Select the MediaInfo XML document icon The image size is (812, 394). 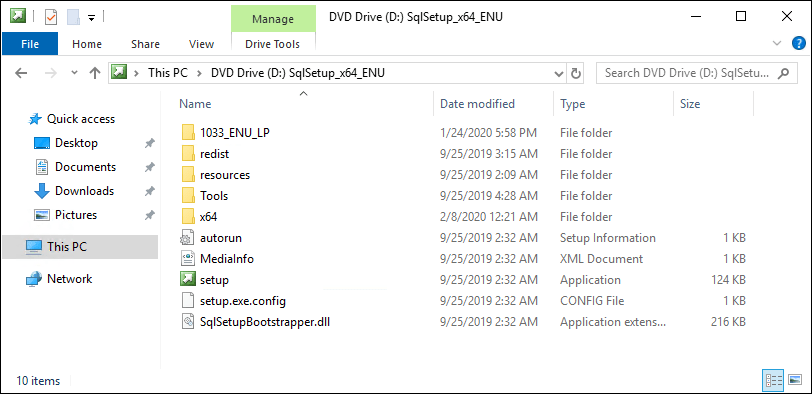(186, 258)
